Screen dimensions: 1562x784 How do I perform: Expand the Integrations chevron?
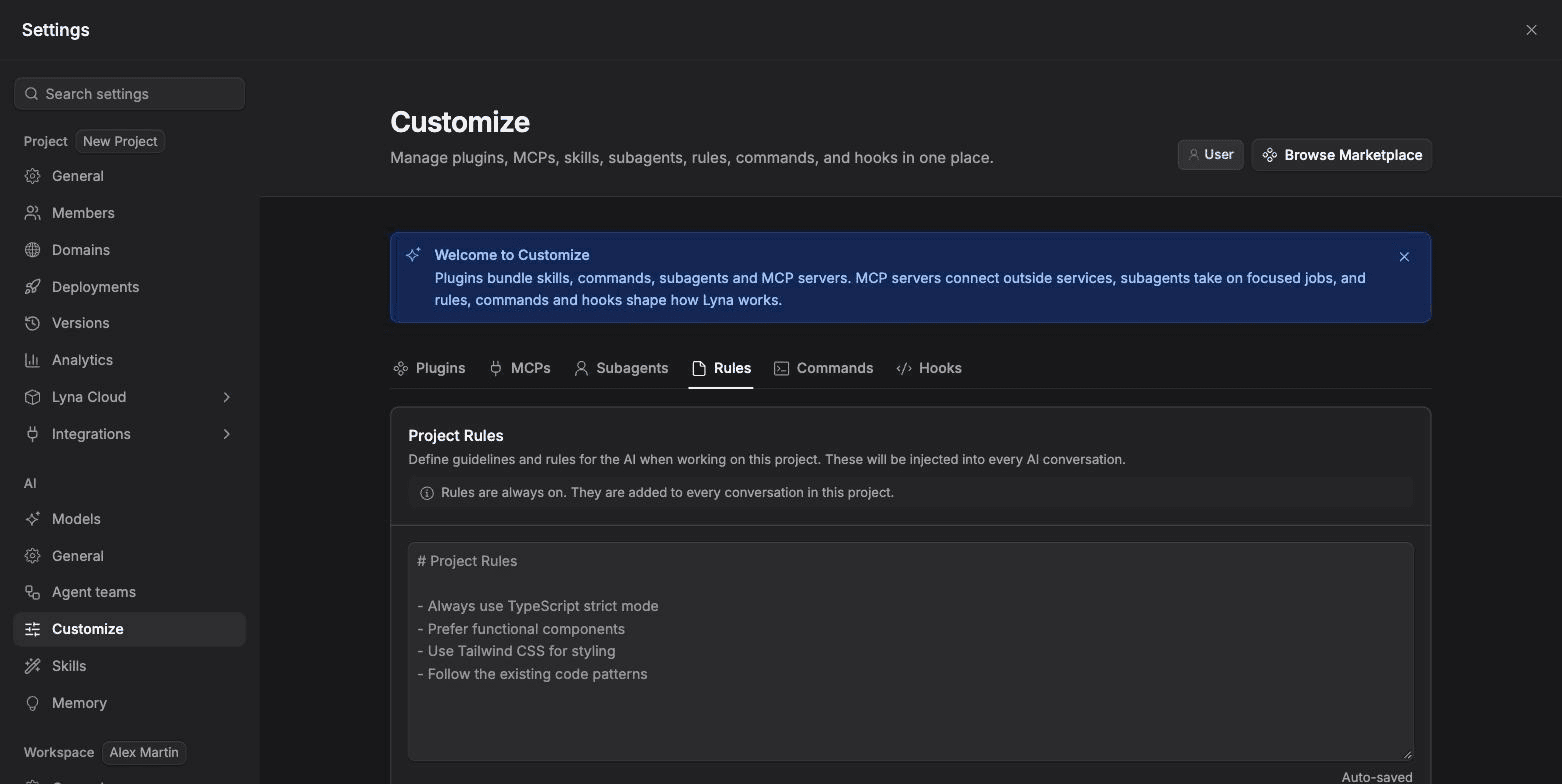click(226, 434)
